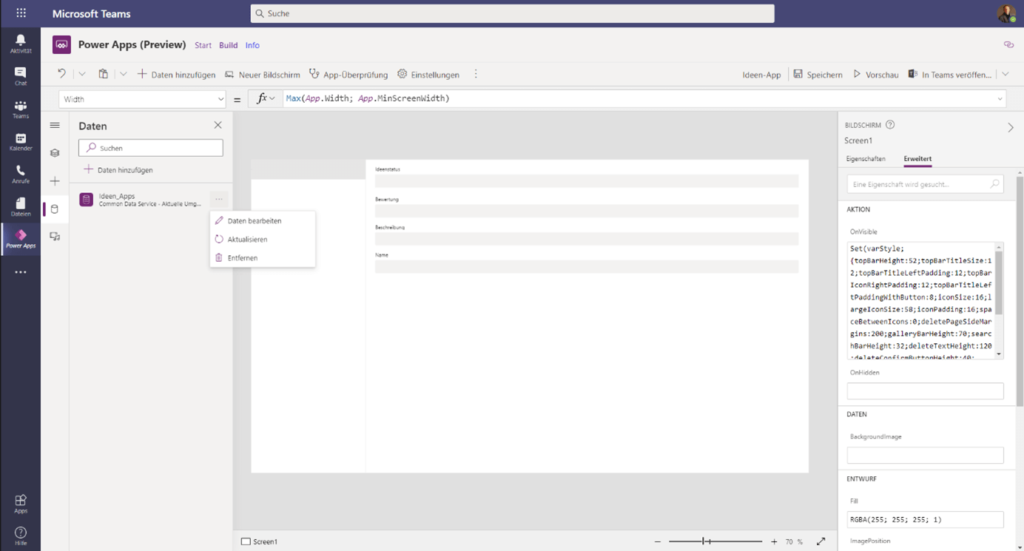Click the pop-out chat icon top right
This screenshot has height=551, width=1024.
point(1008,45)
